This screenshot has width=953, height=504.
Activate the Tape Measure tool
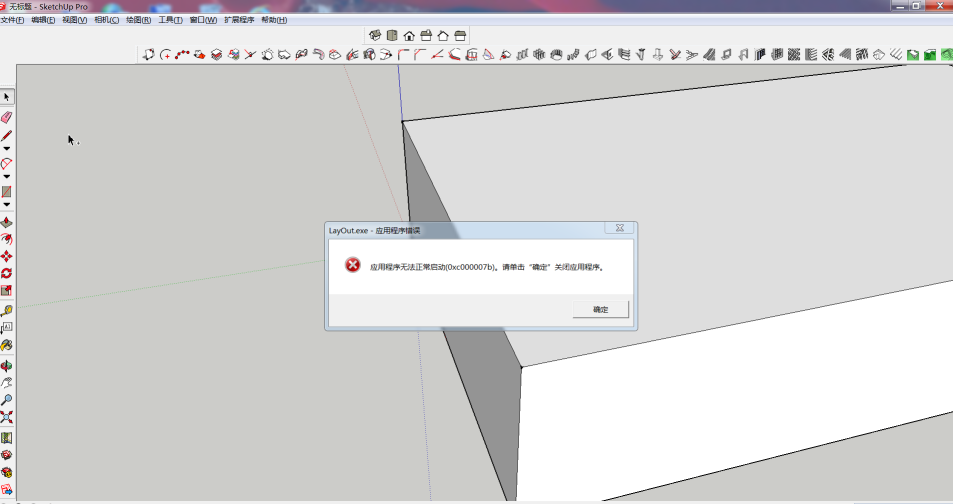coord(7,310)
